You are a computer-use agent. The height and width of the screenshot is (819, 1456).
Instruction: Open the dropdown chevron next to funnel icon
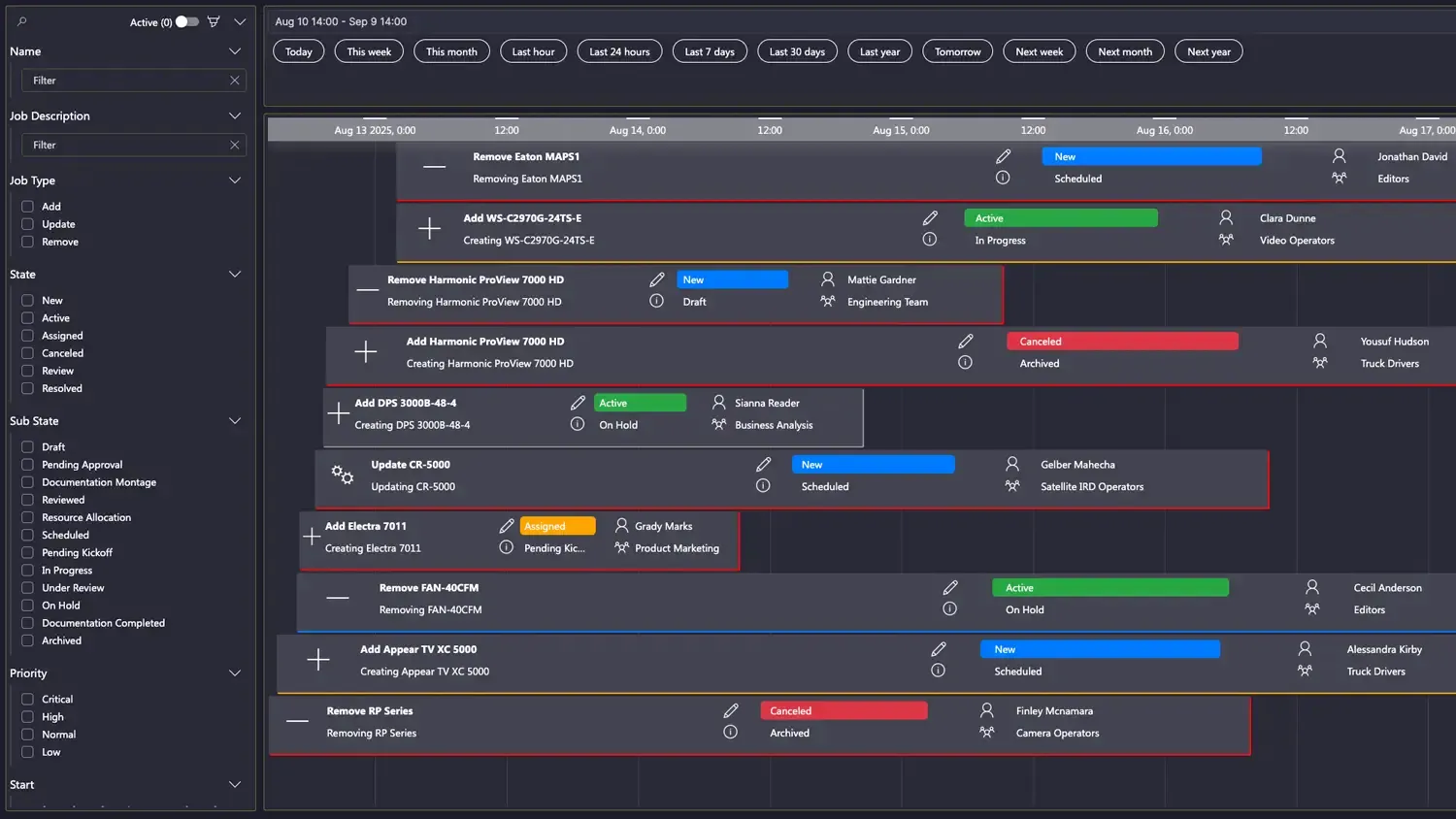click(240, 21)
